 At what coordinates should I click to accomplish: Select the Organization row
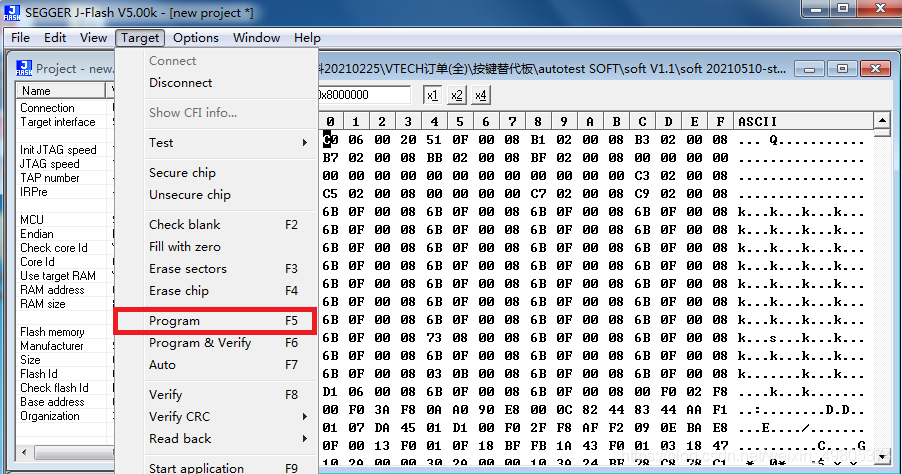(63, 416)
